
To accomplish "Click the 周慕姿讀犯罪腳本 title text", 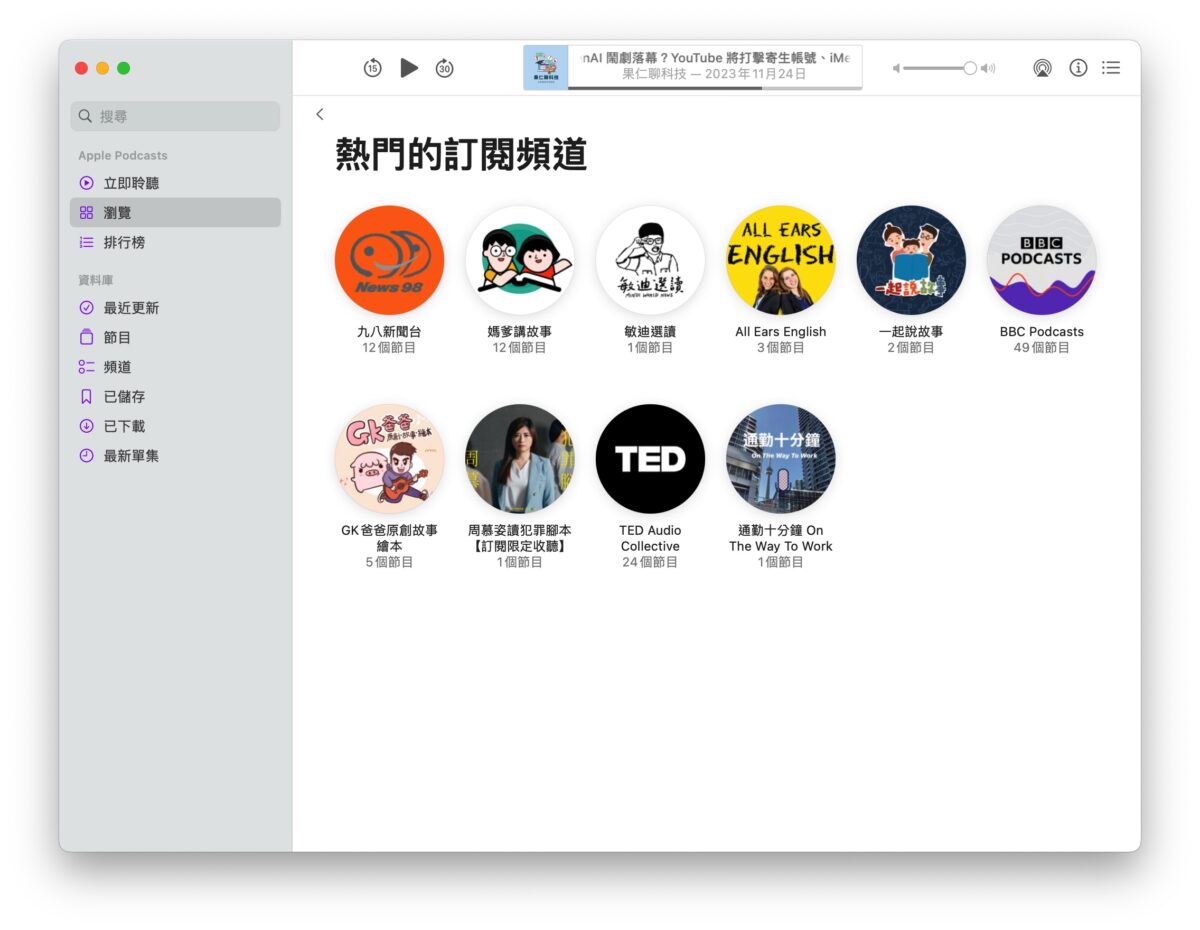I will 520,538.
